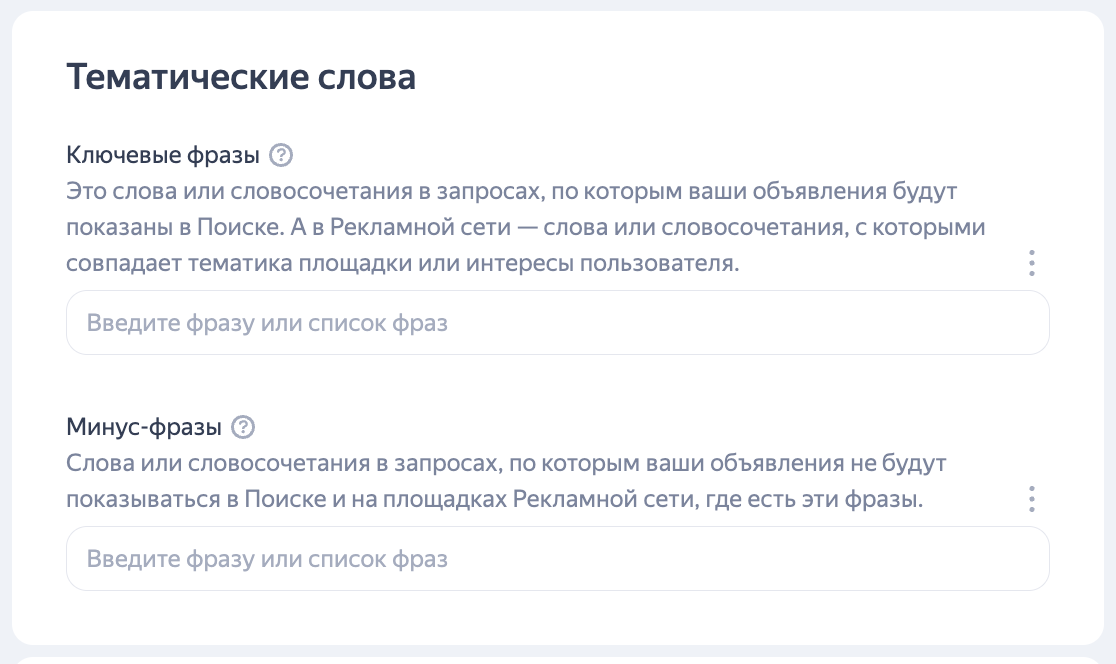Open three-dot menu for Ключевые фразы field
This screenshot has width=1116, height=664.
(x=1031, y=263)
